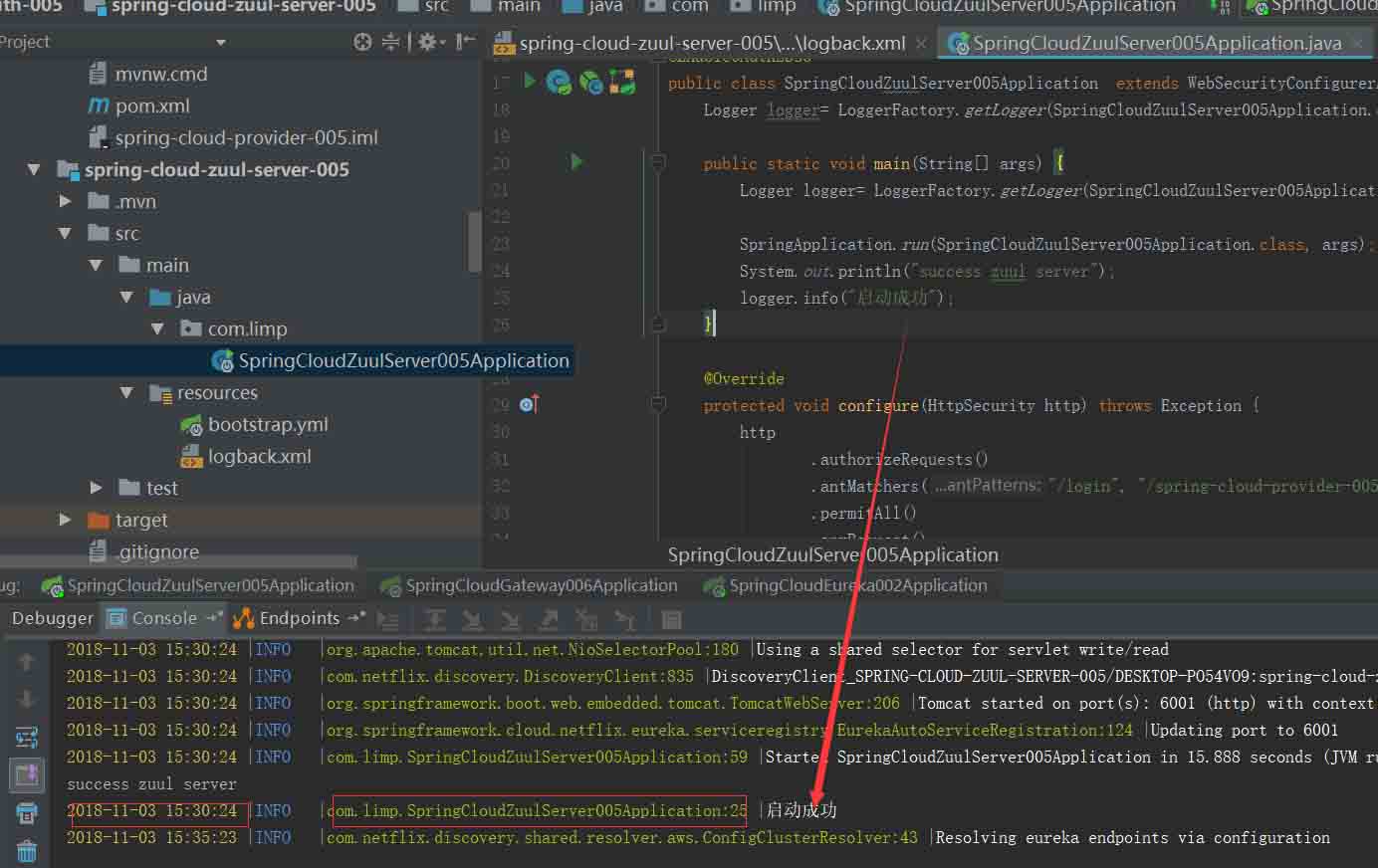This screenshot has height=868, width=1378.
Task: Hide the Project tool window
Action: click(465, 42)
